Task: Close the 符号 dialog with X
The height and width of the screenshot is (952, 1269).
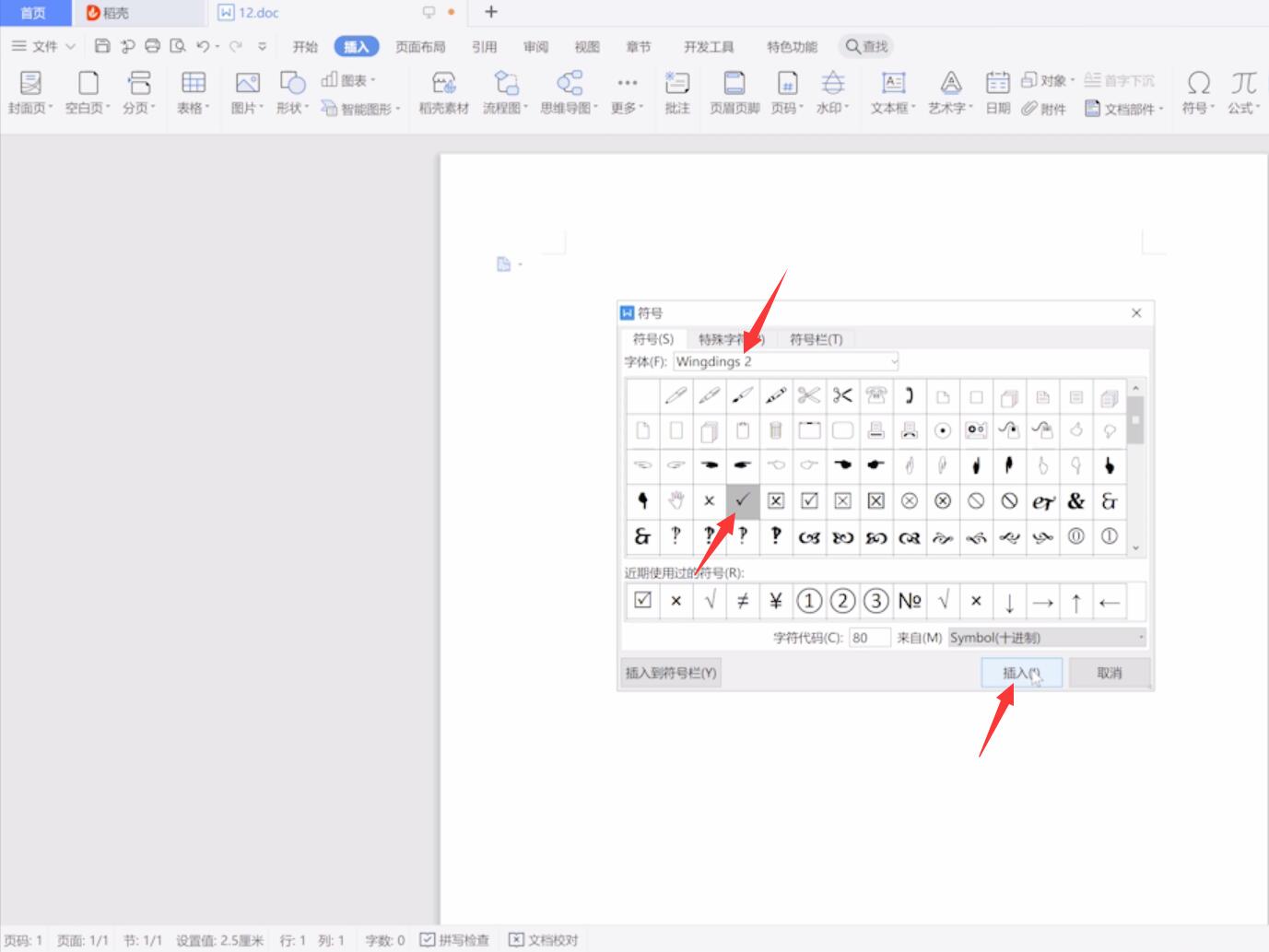Action: [1136, 313]
